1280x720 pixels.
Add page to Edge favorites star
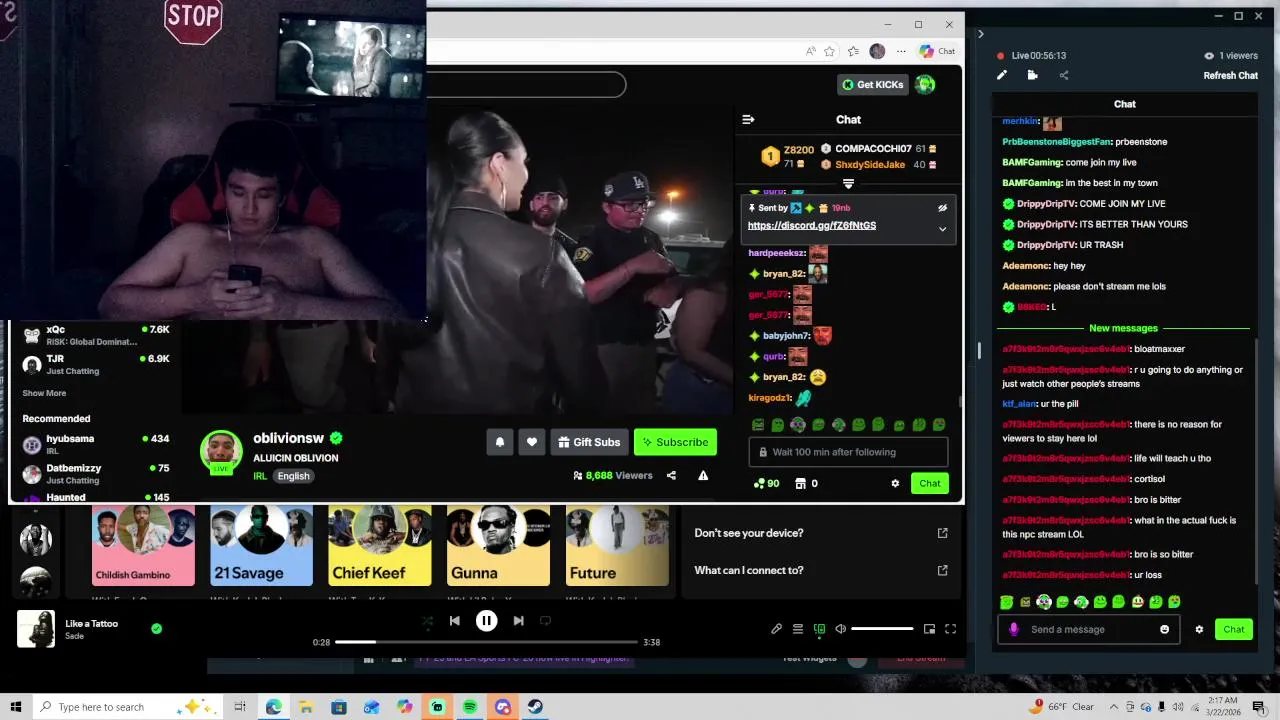click(x=829, y=52)
